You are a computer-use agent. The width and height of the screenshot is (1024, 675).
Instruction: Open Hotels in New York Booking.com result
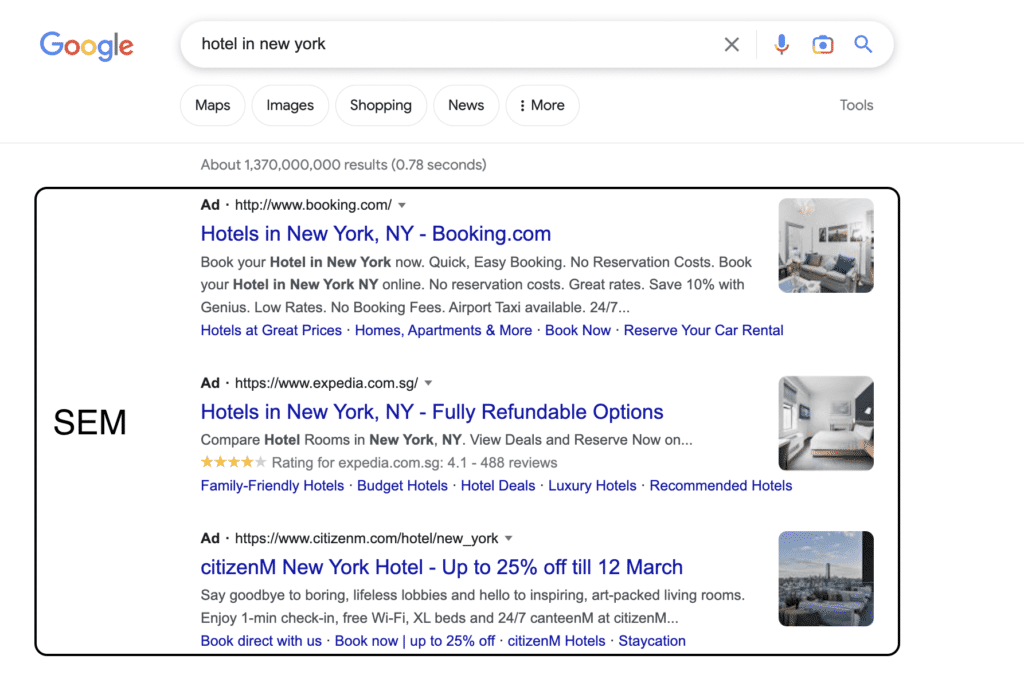[x=375, y=234]
